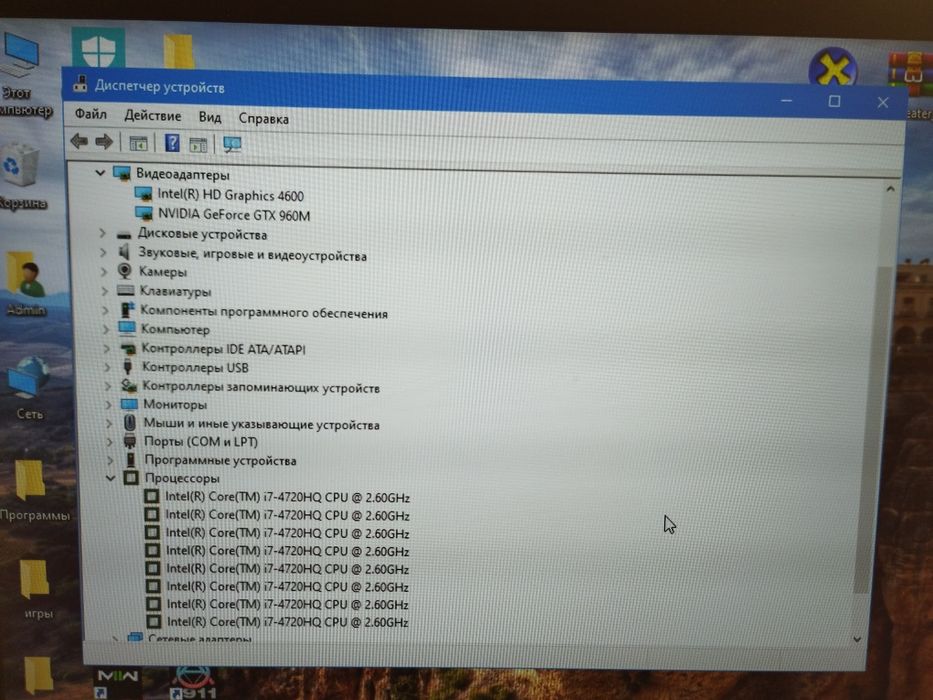This screenshot has height=700, width=933.
Task: Collapse the Видеоадаптеры category
Action: tap(100, 173)
